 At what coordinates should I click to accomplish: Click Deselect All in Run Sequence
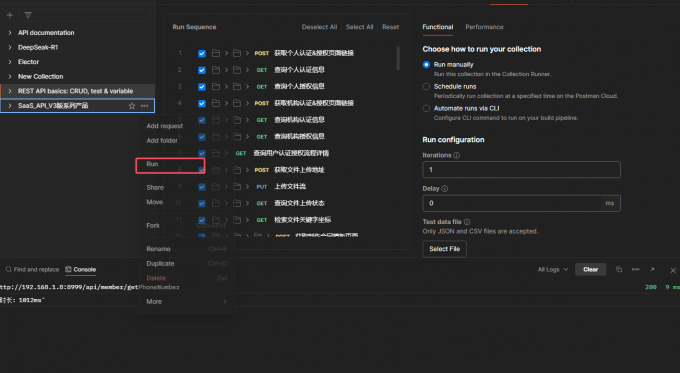319,27
